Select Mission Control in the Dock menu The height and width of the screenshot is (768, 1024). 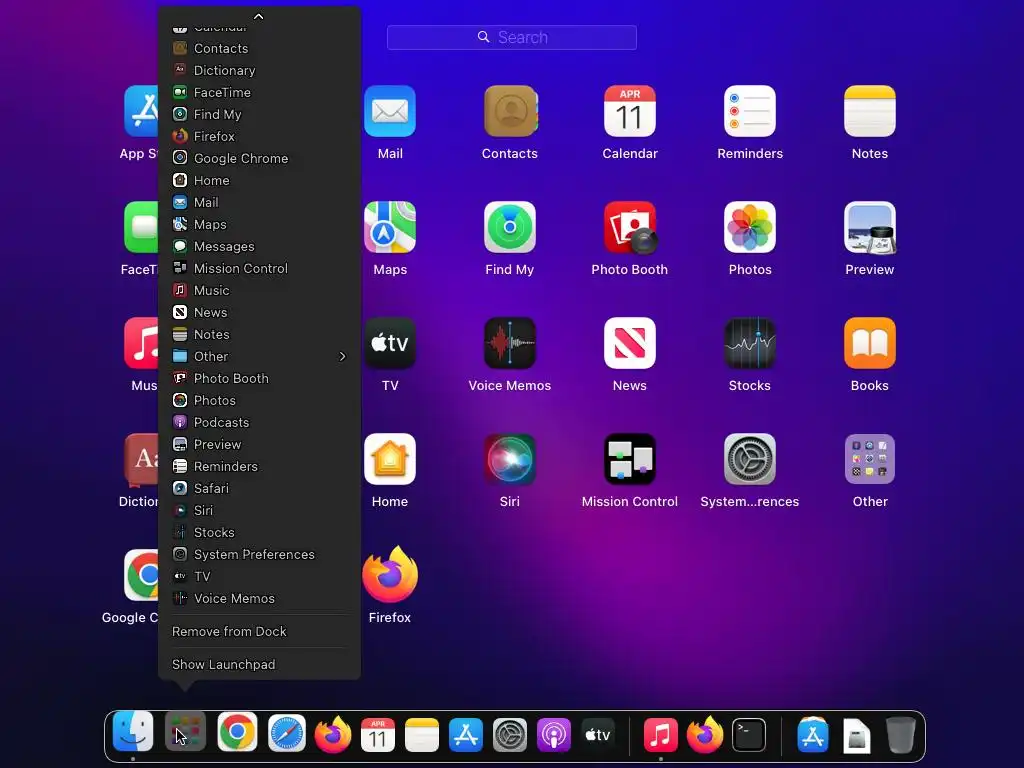[x=259, y=268]
